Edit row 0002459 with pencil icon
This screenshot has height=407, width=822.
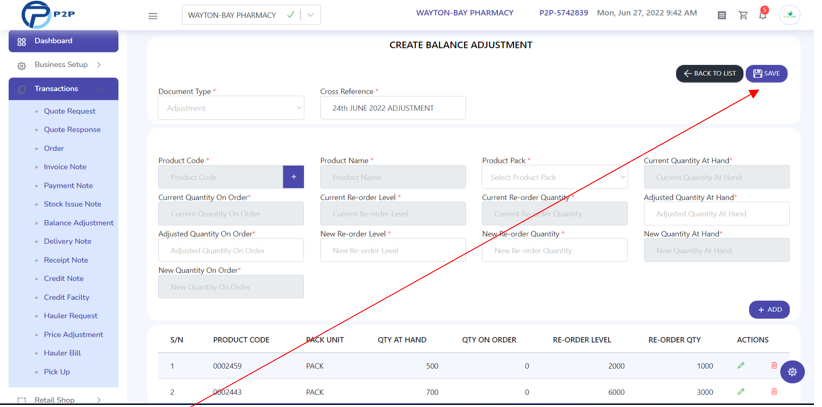coord(741,366)
